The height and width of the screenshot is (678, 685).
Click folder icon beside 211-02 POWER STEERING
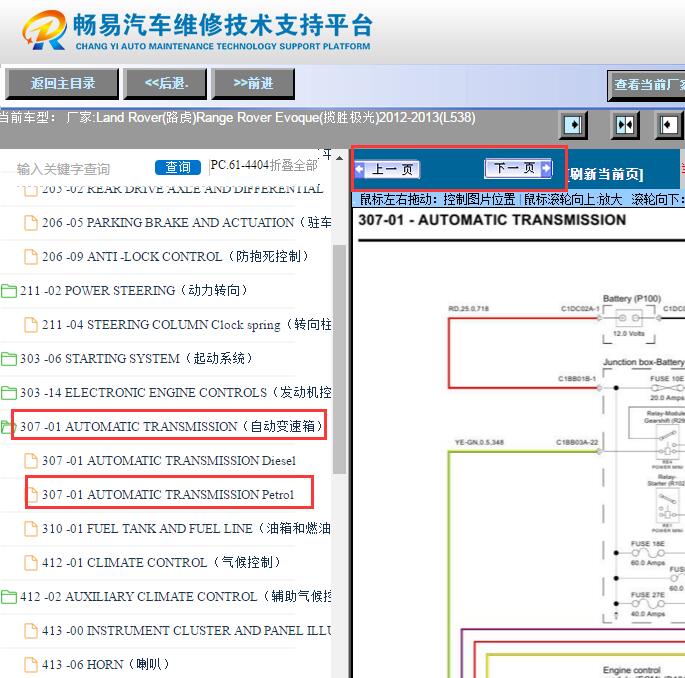coord(9,291)
